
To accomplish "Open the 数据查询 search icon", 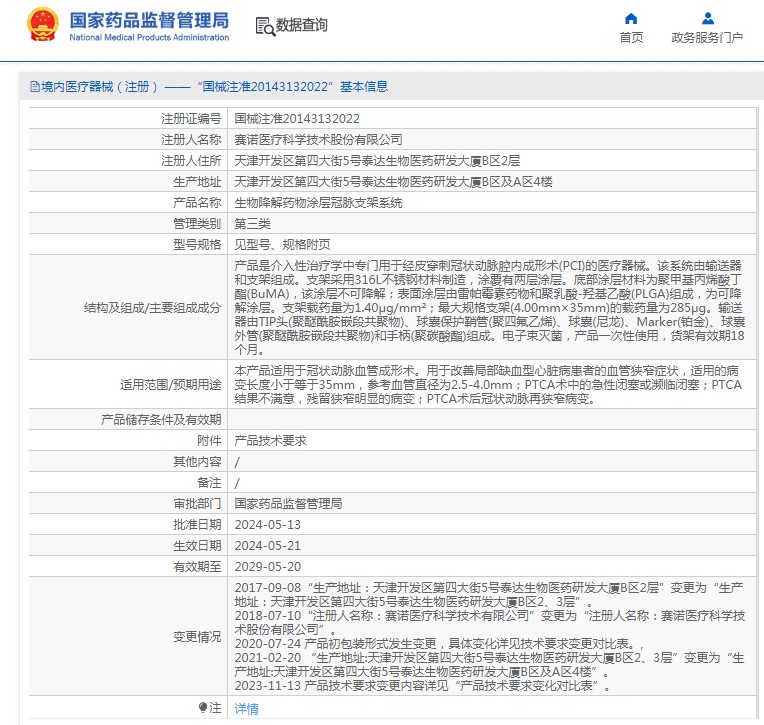I will (265, 26).
